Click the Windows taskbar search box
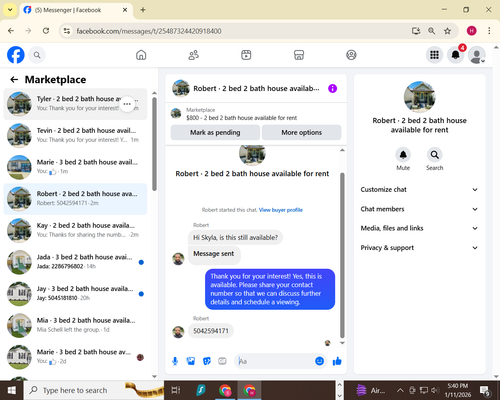 94,390
